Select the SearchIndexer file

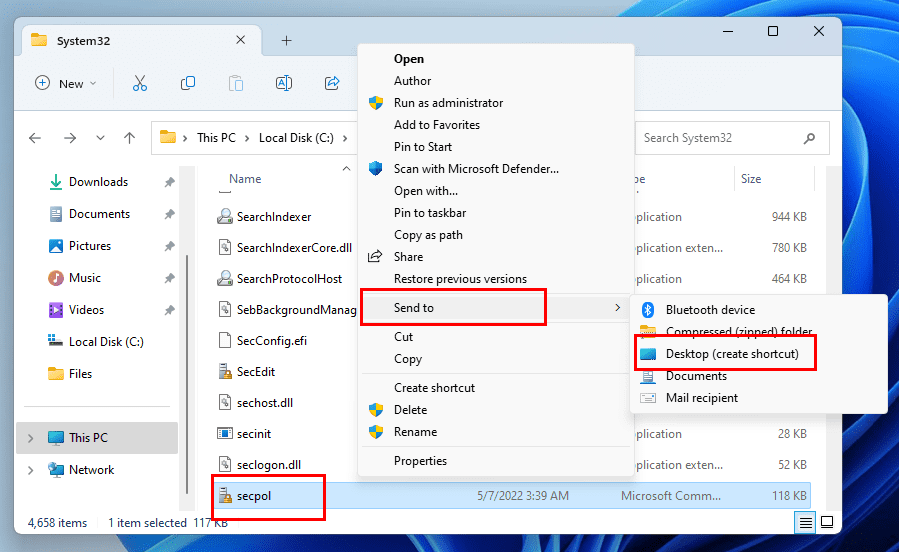(274, 217)
